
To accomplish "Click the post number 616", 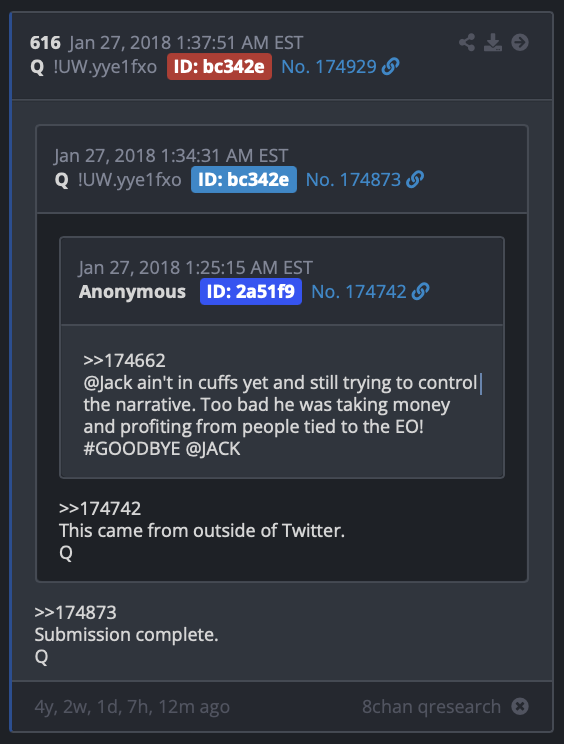I will pos(45,43).
